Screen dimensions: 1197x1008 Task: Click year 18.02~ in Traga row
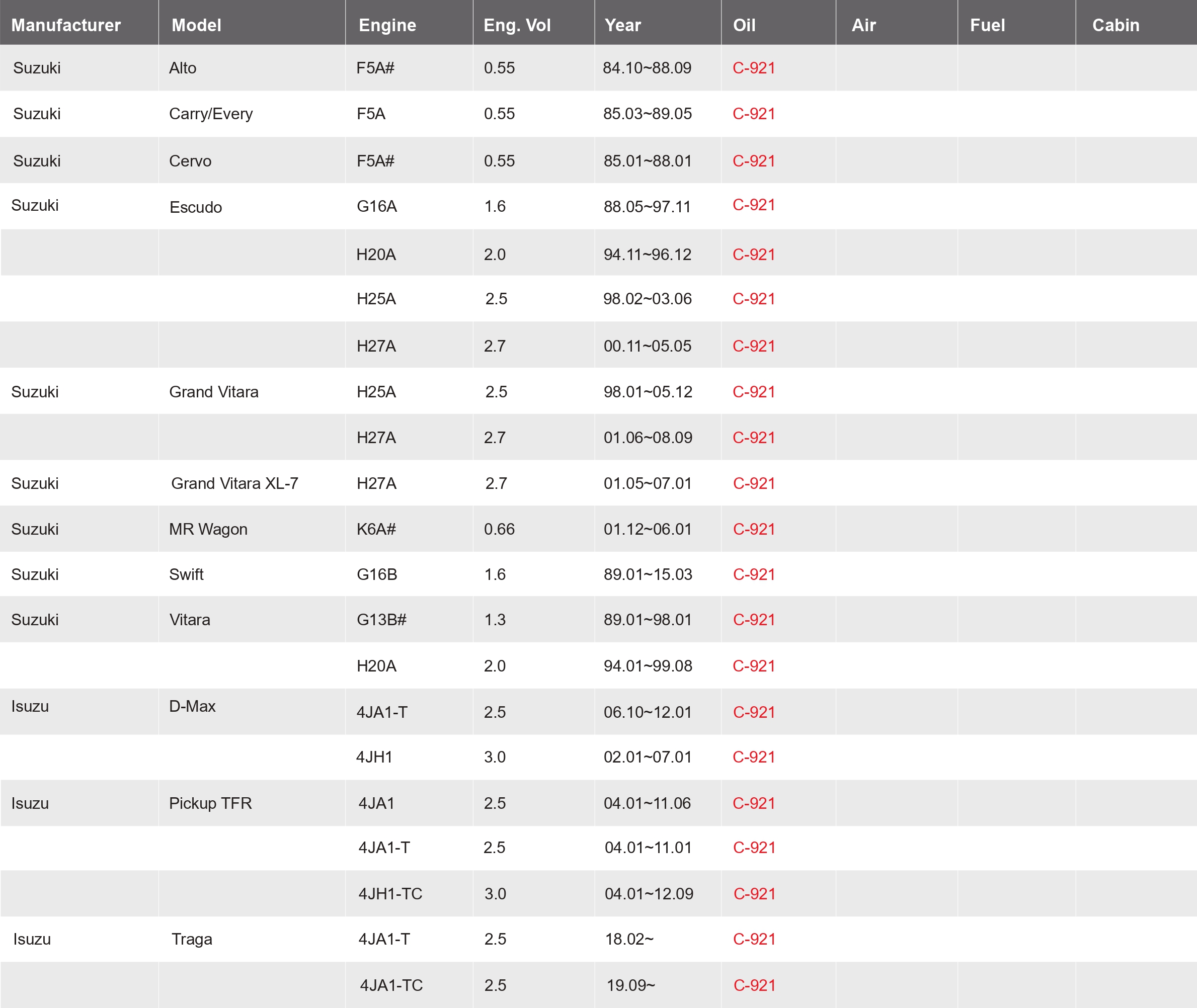point(629,939)
